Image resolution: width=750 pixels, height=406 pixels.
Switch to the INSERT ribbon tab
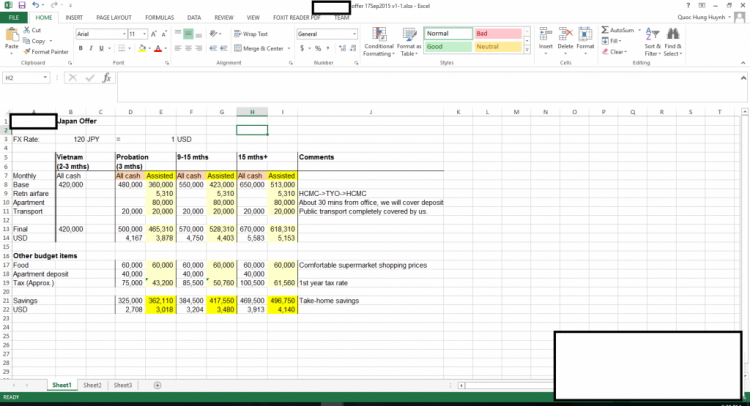(74, 18)
